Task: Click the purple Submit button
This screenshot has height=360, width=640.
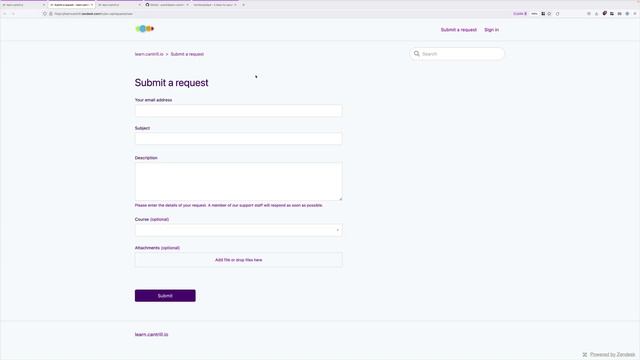Action: 165,296
